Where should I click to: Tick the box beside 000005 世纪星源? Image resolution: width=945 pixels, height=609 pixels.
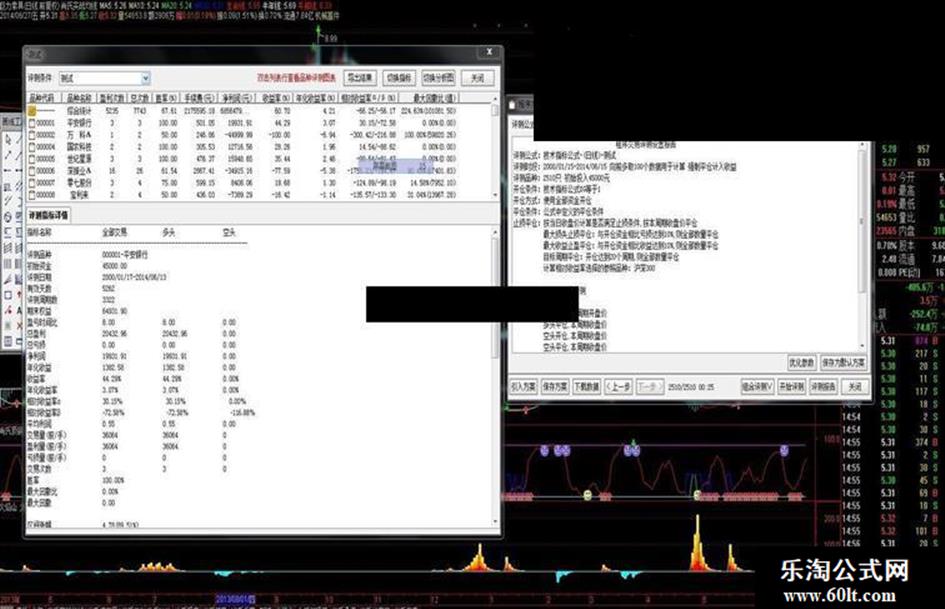[x=32, y=159]
